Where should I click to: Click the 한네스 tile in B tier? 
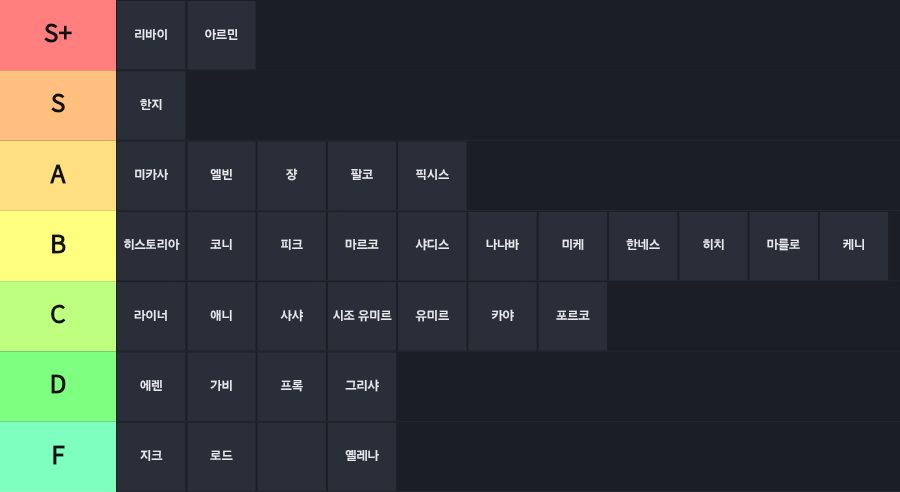[x=643, y=246]
